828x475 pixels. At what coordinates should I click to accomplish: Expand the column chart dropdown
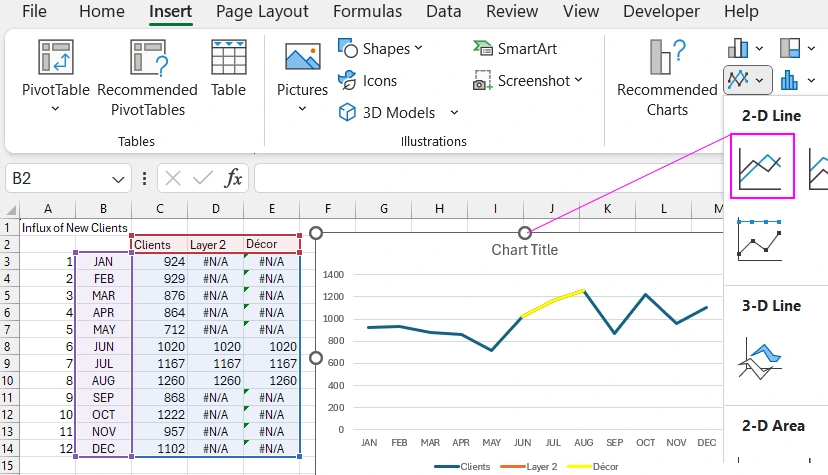(x=760, y=48)
